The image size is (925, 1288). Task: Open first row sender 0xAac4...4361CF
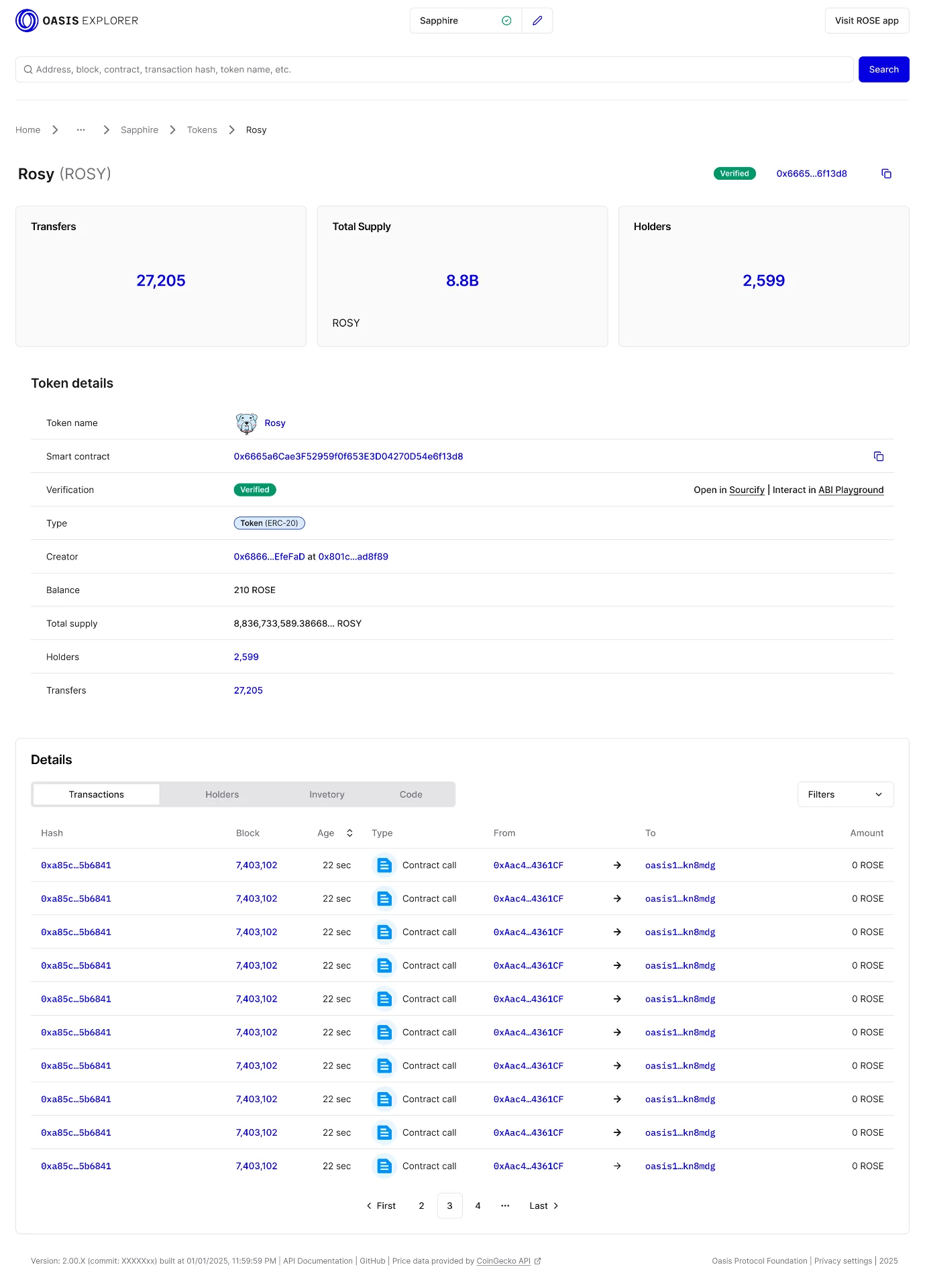(x=529, y=865)
